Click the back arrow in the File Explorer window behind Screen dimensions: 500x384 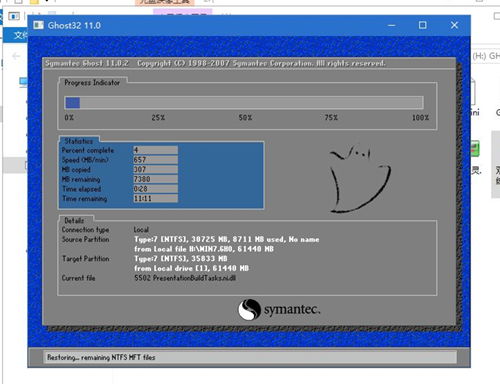coord(16,56)
